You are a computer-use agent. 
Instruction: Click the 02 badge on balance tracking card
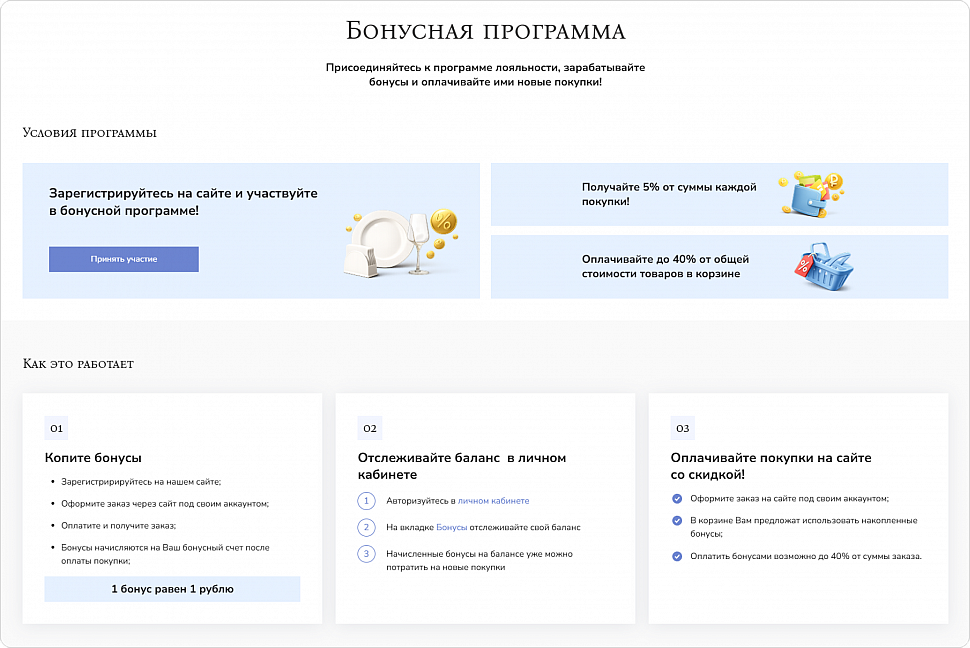[370, 429]
